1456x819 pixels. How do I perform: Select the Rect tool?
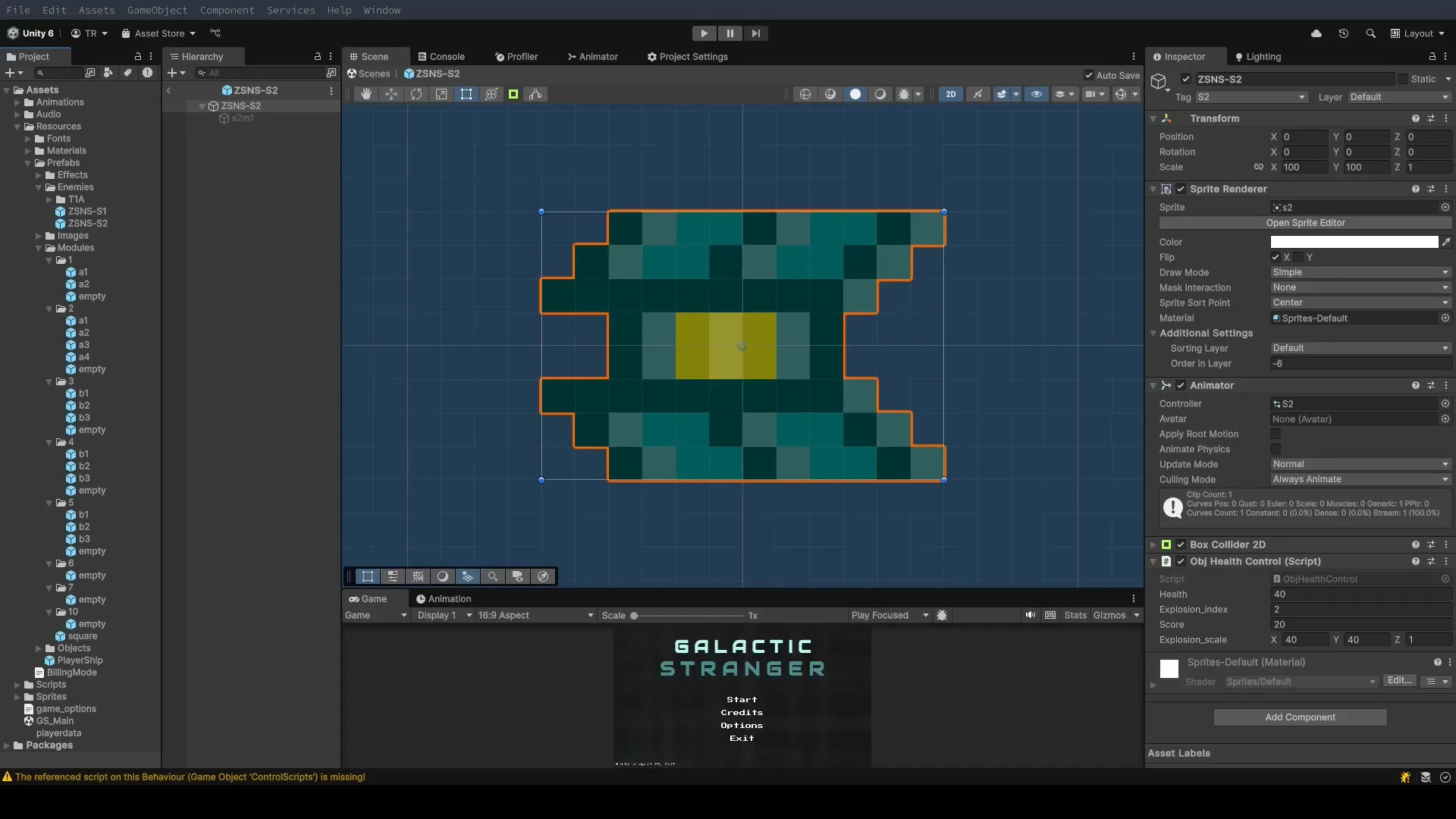466,94
